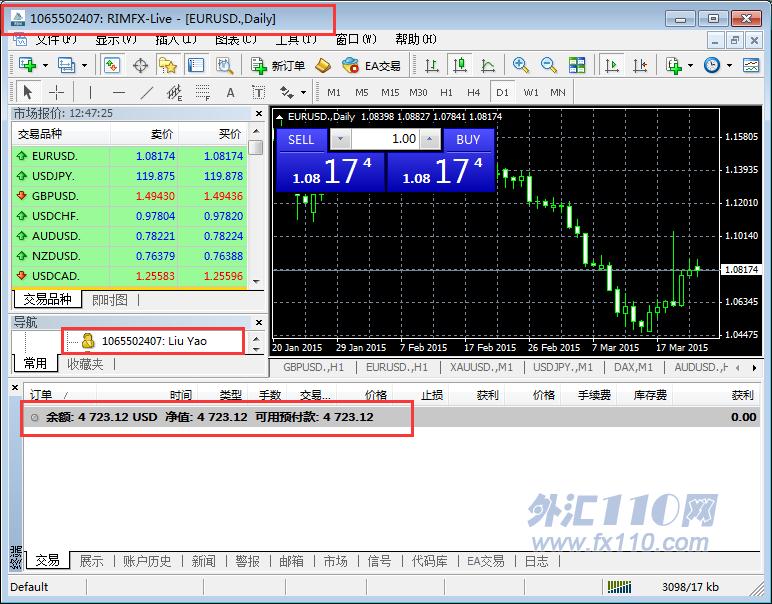Increase volume with arrow right of 1.00

coord(430,139)
